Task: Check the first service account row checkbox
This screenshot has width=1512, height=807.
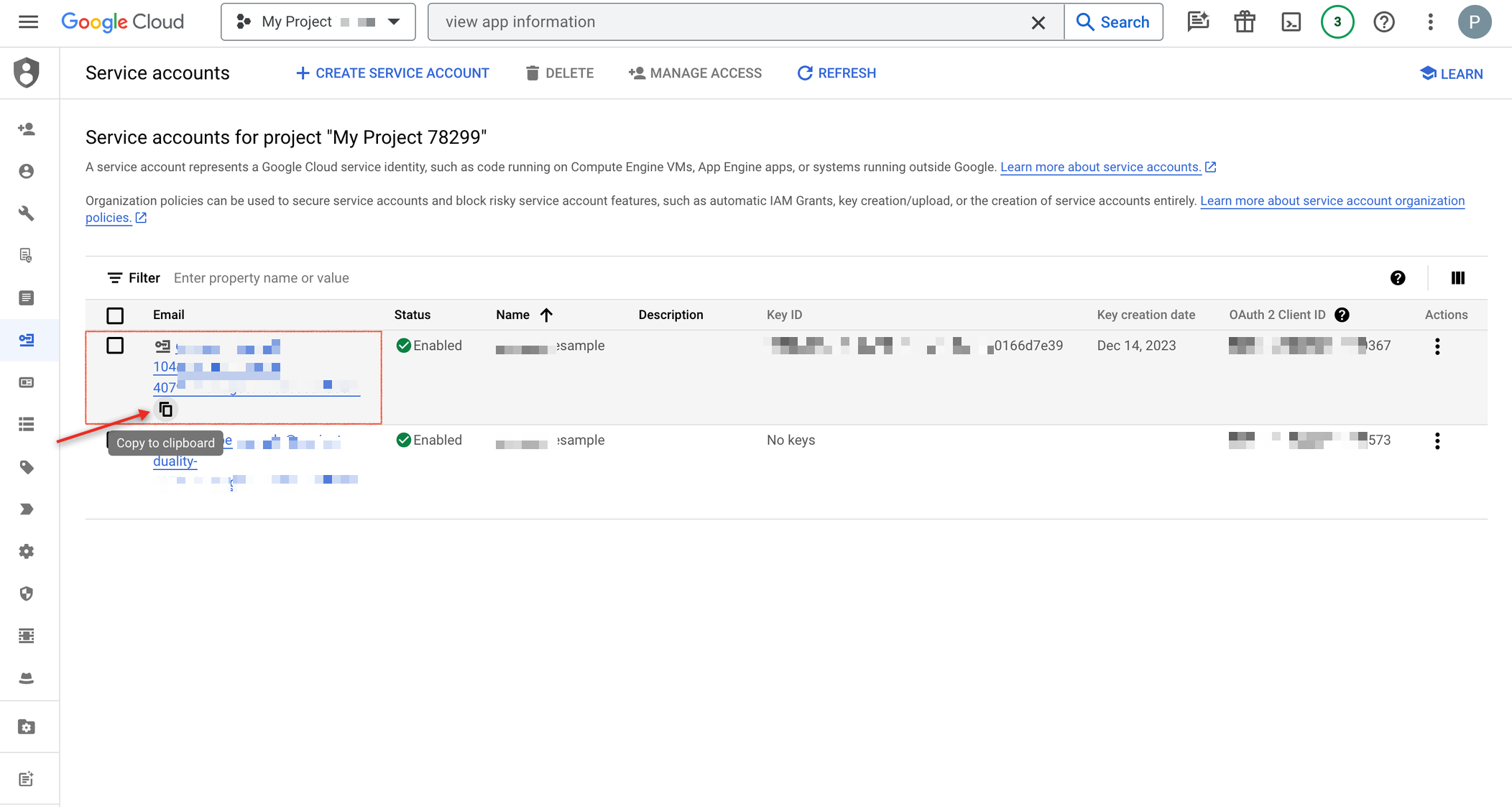Action: coord(115,346)
